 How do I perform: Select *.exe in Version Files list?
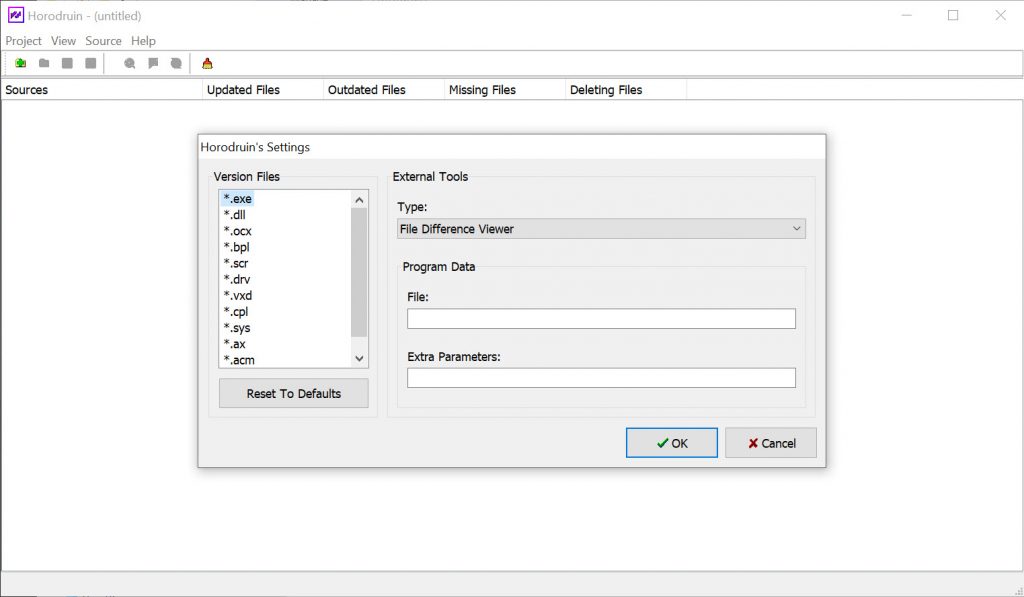click(238, 199)
